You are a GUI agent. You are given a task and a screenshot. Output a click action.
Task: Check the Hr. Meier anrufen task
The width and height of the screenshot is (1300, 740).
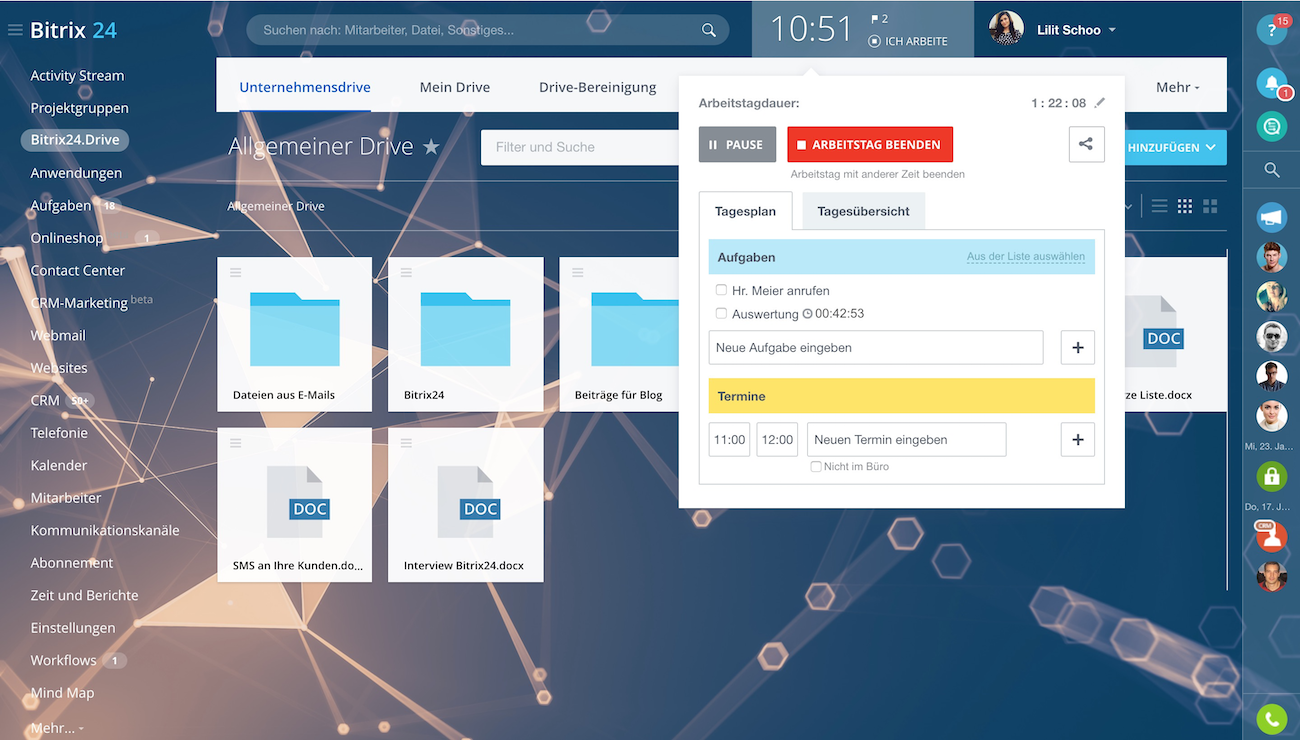tap(721, 290)
